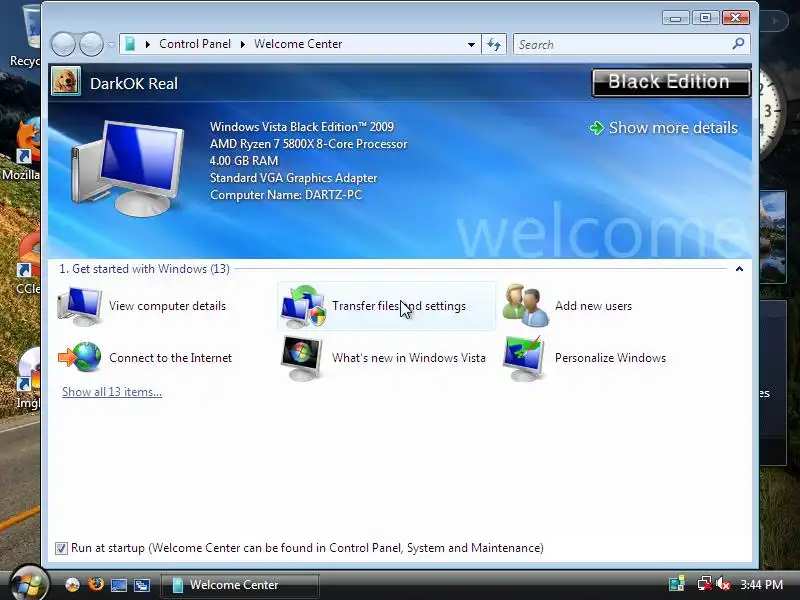The width and height of the screenshot is (800, 600).
Task: Click the Personalize Windows icon
Action: click(523, 358)
